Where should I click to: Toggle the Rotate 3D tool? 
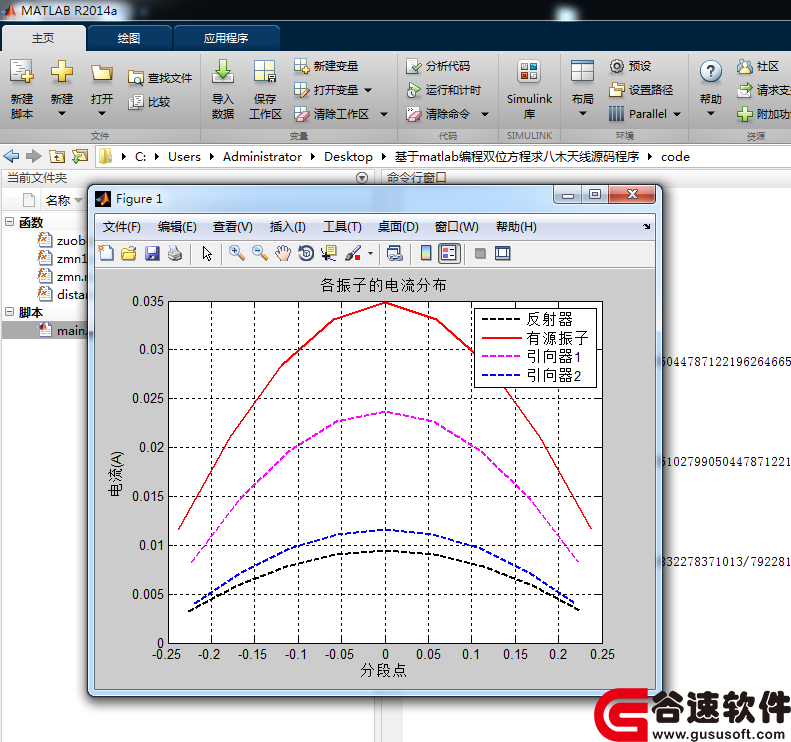point(306,253)
